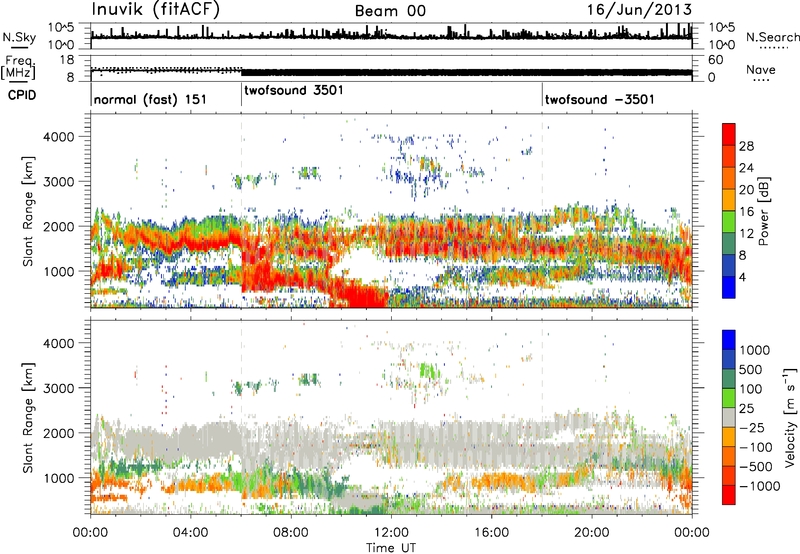
Task: Click the gray segment of velocity colorbar
Action: pos(729,417)
